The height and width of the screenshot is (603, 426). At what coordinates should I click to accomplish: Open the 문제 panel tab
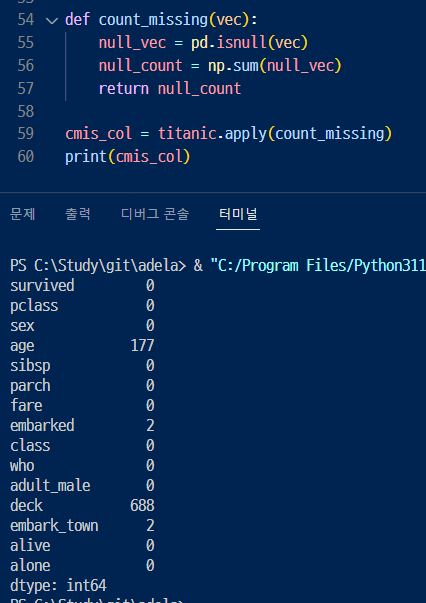[22, 214]
